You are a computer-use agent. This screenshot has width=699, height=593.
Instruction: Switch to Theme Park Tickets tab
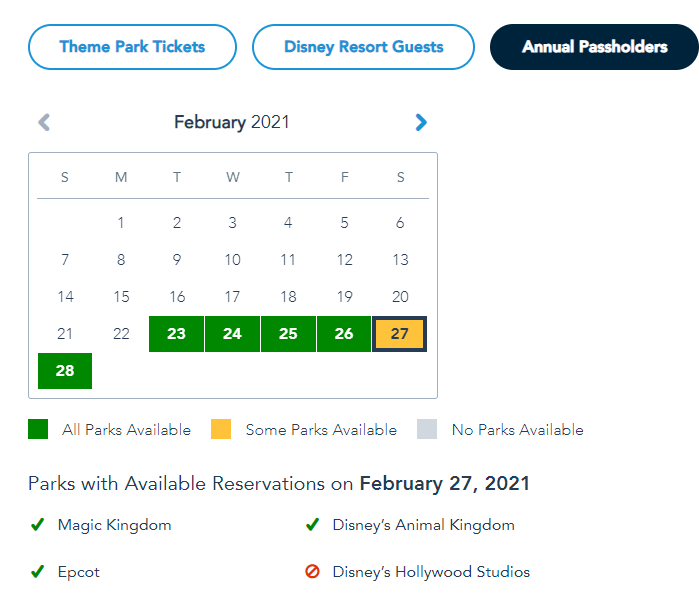pyautogui.click(x=132, y=47)
